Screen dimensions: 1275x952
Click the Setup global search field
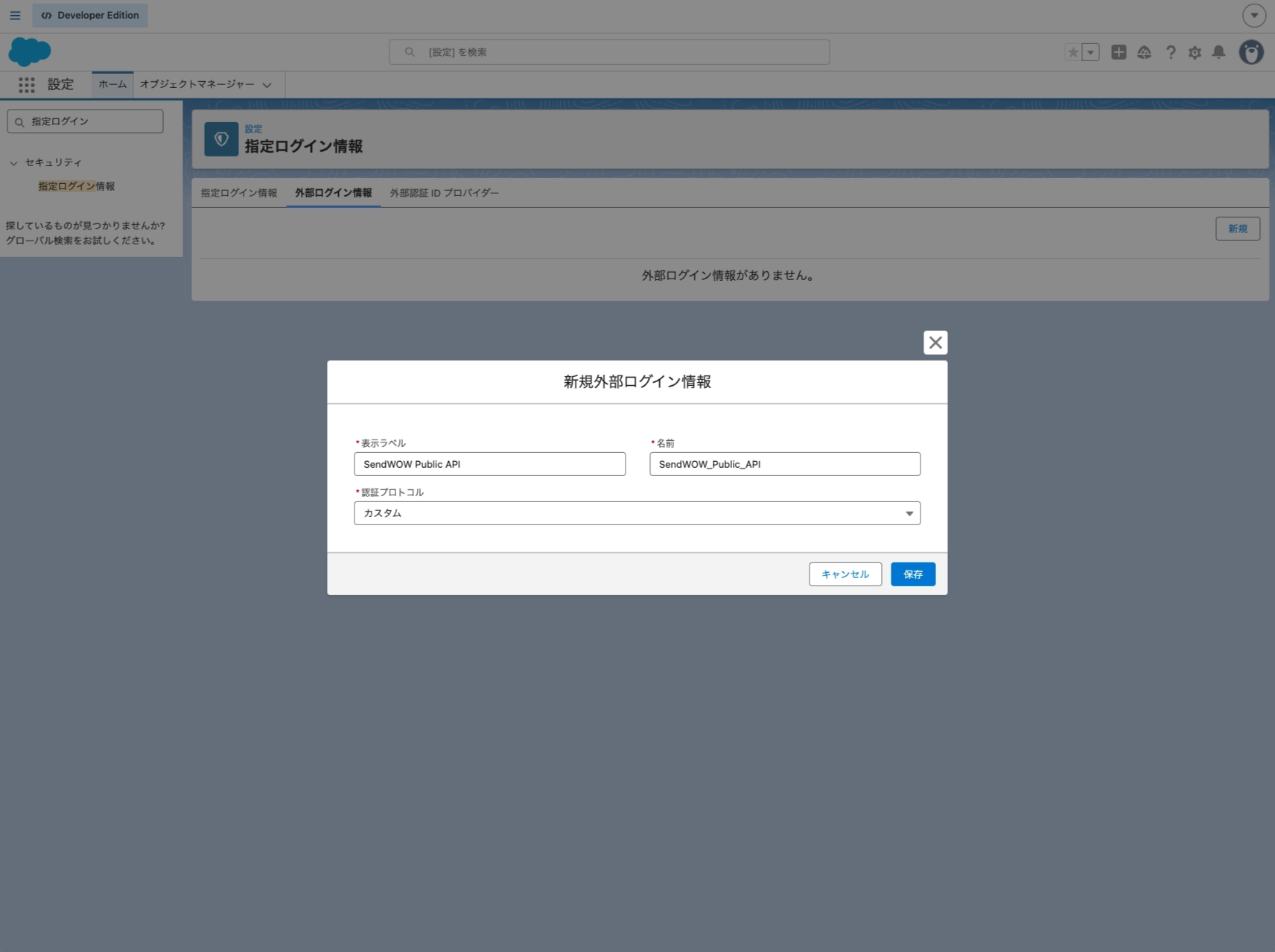pyautogui.click(x=609, y=52)
